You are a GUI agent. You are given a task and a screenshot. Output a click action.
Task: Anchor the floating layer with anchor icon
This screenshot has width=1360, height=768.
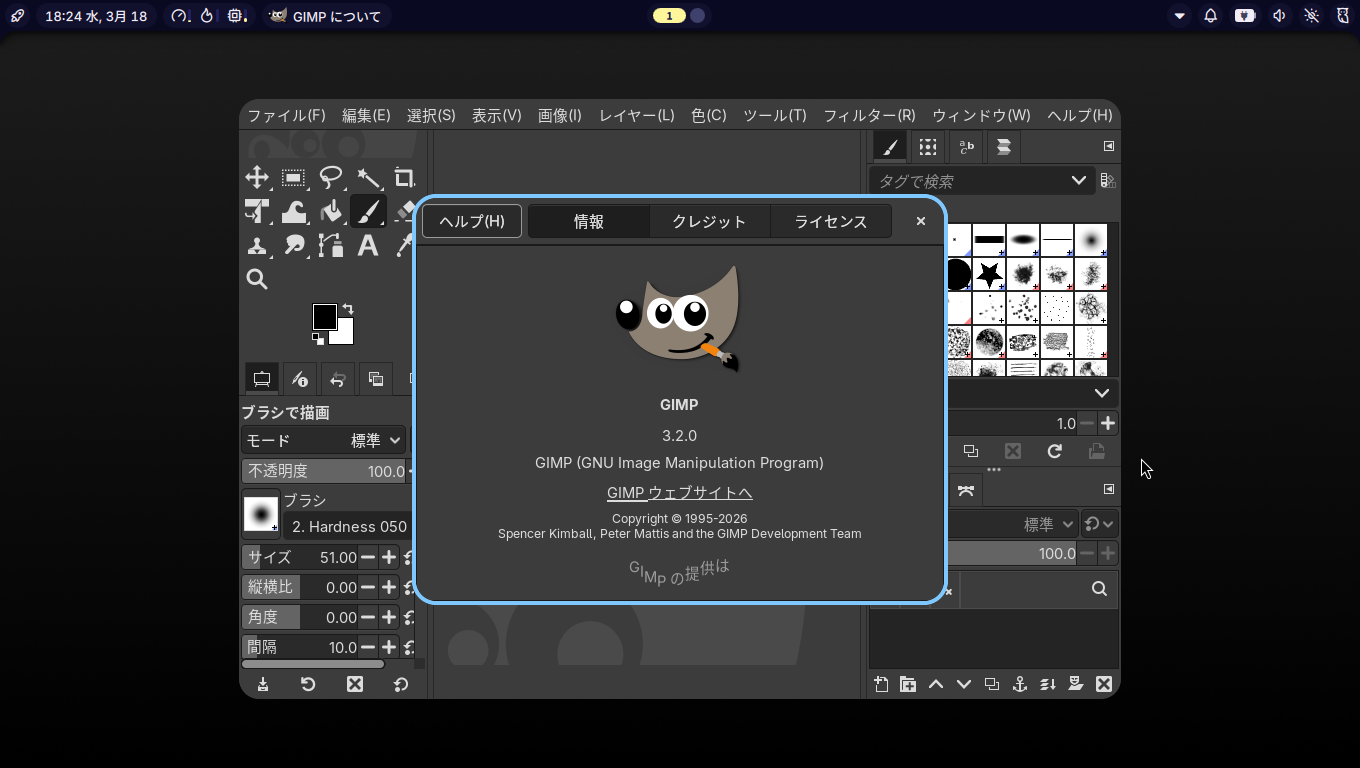pos(1020,684)
